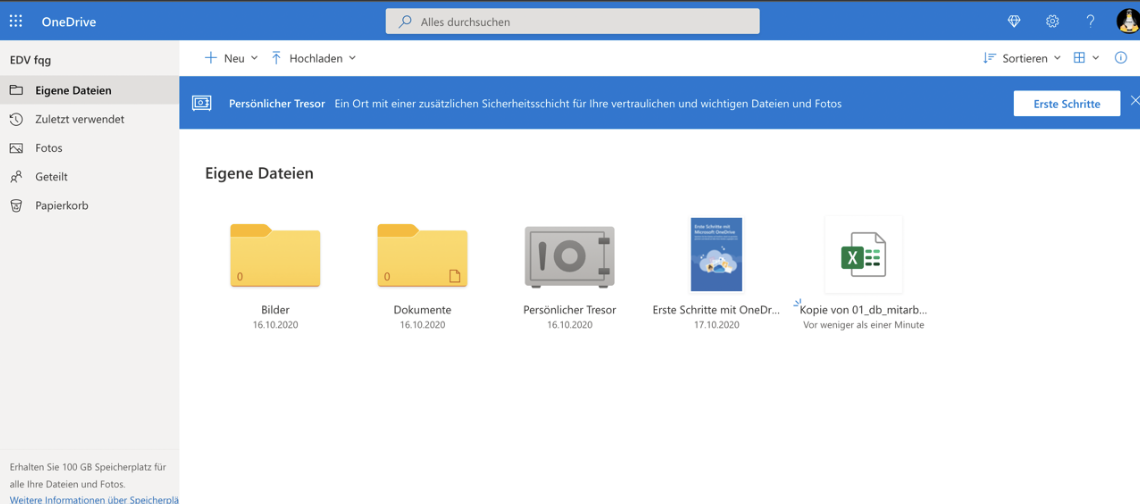Open the Bilder folder icon
The width and height of the screenshot is (1140, 504).
click(275, 255)
